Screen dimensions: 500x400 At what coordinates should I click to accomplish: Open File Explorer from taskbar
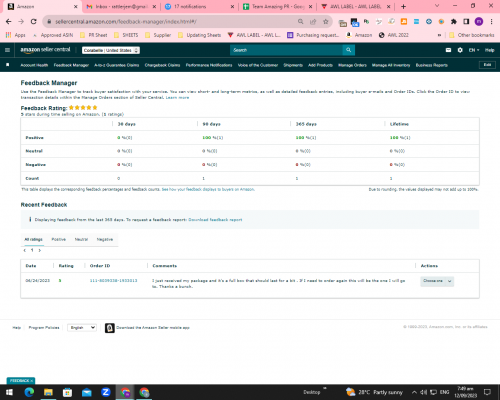(x=48, y=392)
